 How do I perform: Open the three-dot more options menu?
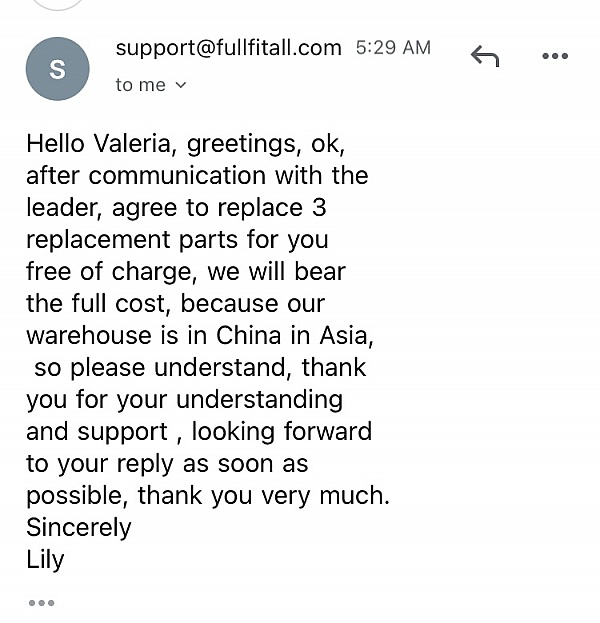click(x=554, y=56)
